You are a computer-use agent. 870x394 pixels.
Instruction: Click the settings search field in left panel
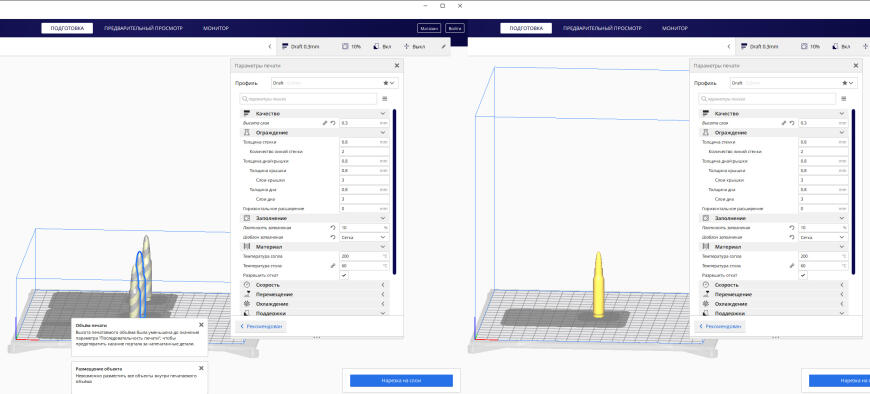click(x=308, y=99)
